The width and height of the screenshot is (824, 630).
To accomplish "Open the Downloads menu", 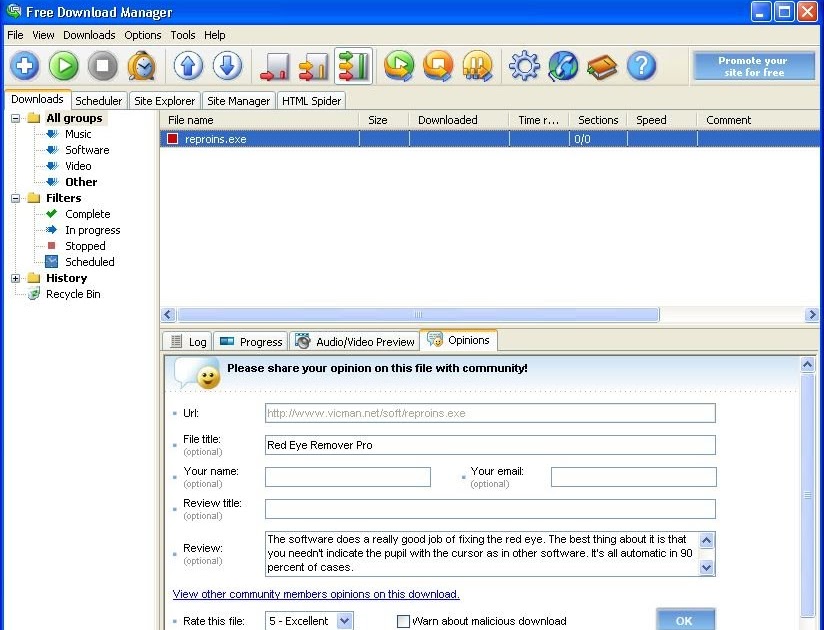I will pos(89,35).
